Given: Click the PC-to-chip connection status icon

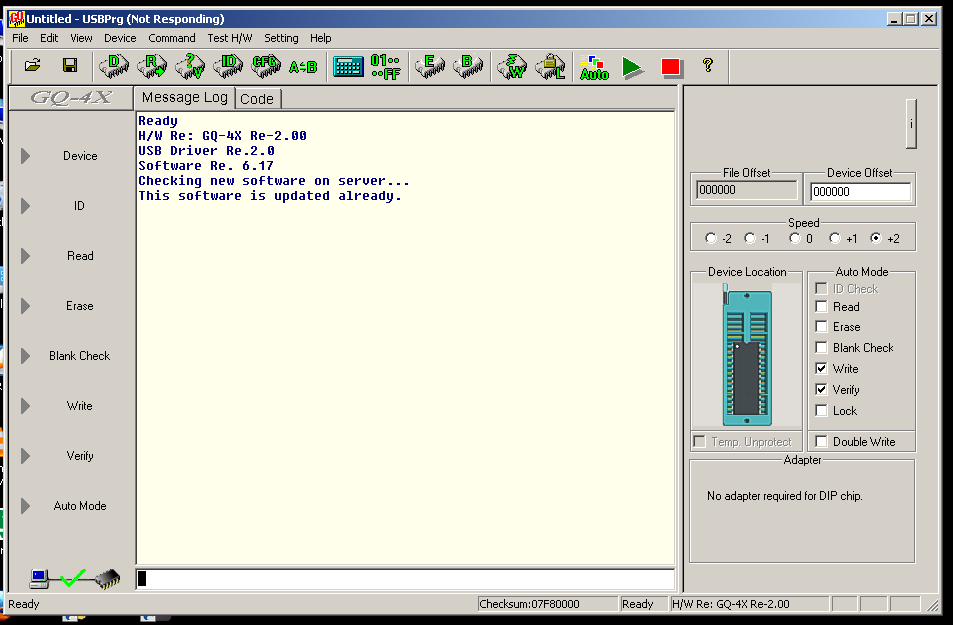Looking at the screenshot, I should [x=74, y=578].
